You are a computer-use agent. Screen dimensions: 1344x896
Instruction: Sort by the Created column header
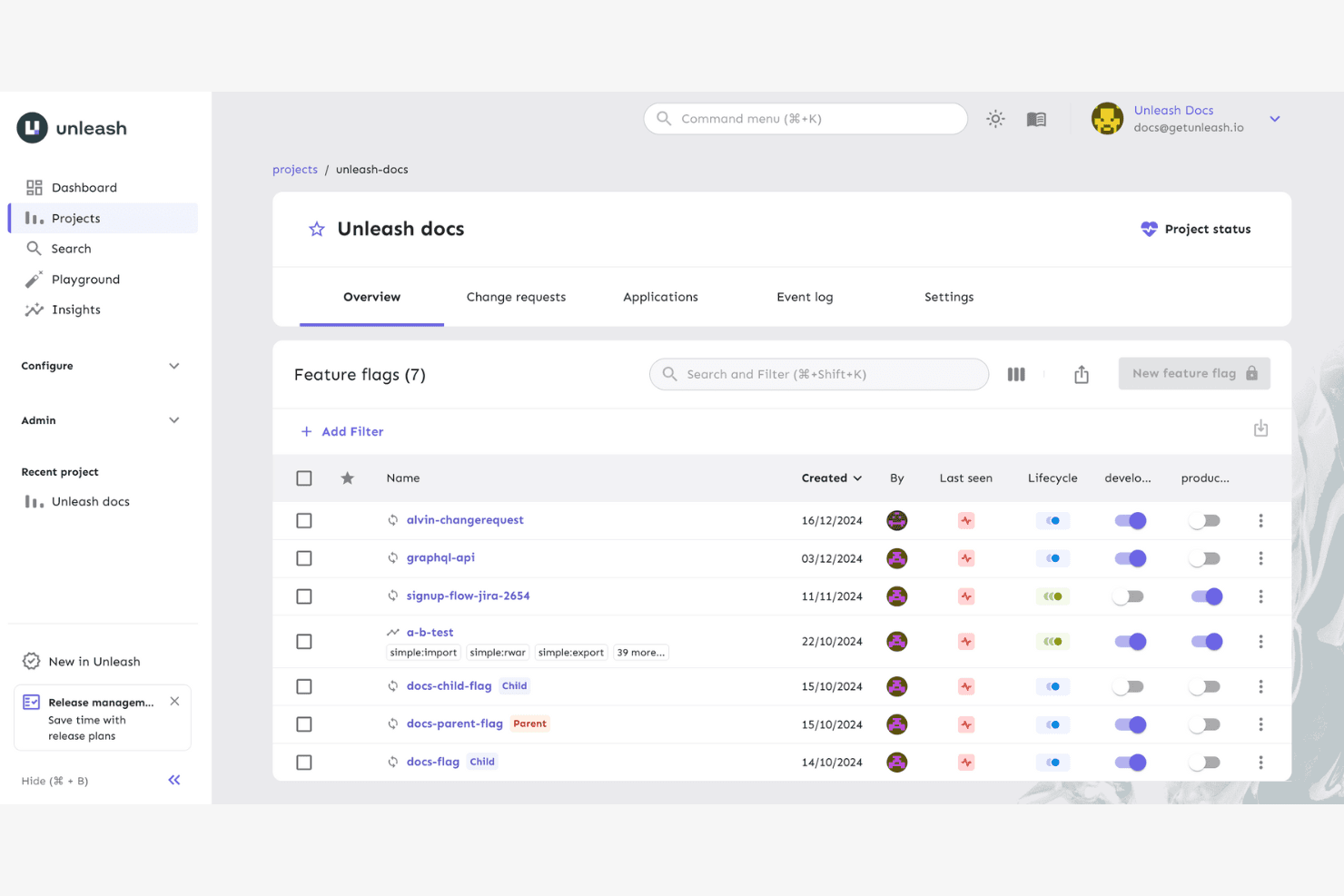[832, 478]
